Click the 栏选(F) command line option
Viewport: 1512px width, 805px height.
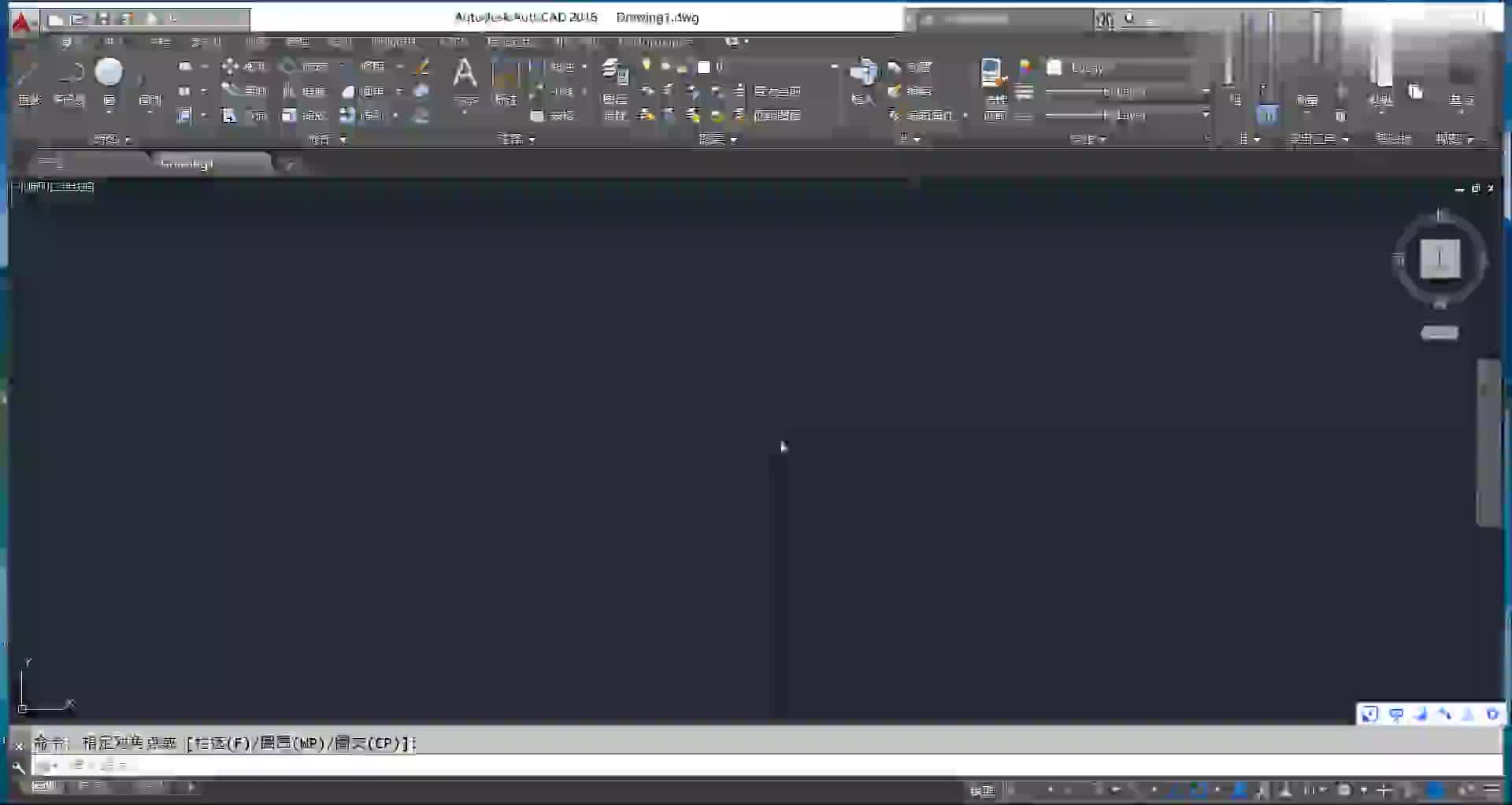(221, 743)
